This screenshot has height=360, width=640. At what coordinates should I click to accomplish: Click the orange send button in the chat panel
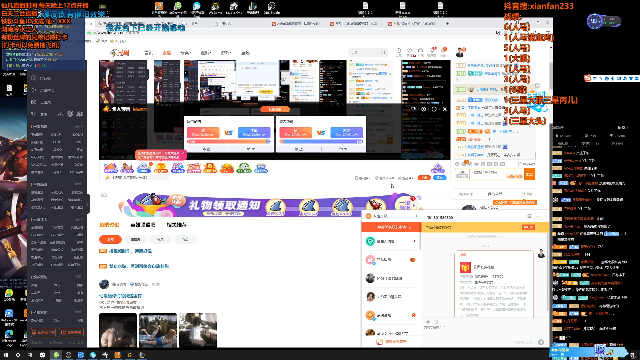pyautogui.click(x=529, y=174)
